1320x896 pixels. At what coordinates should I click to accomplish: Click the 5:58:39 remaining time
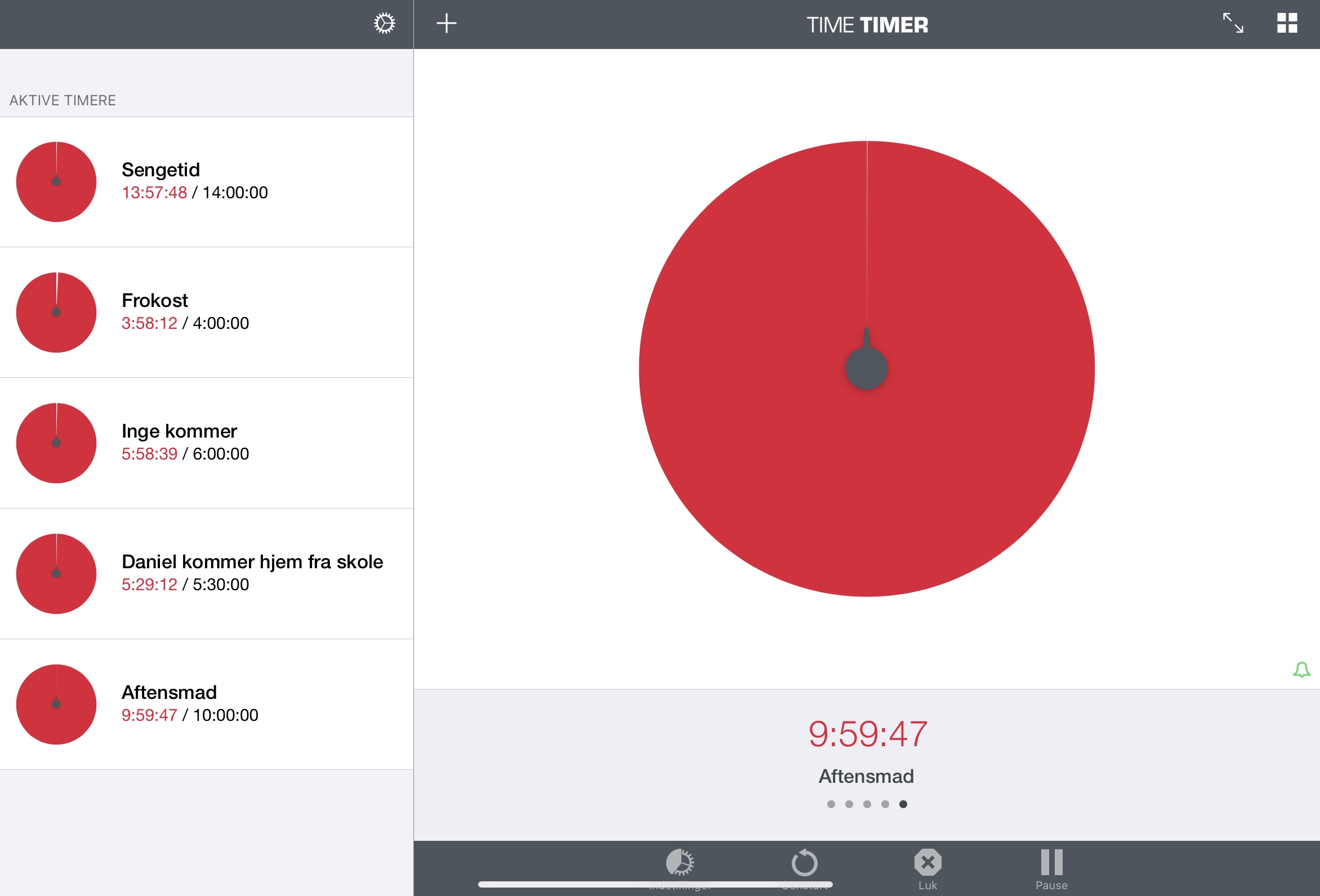(x=149, y=454)
